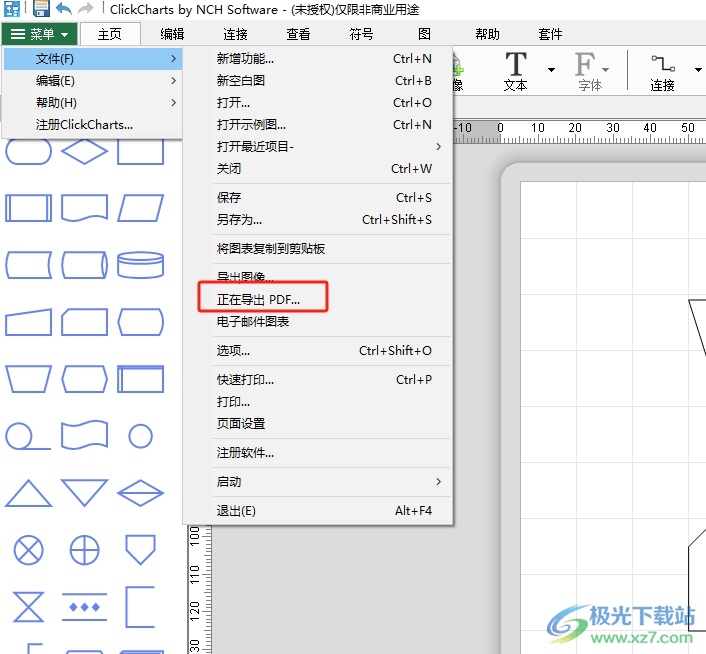706x654 pixels.
Task: Choose 注册ClickCharts... menu entry
Action: [x=93, y=125]
